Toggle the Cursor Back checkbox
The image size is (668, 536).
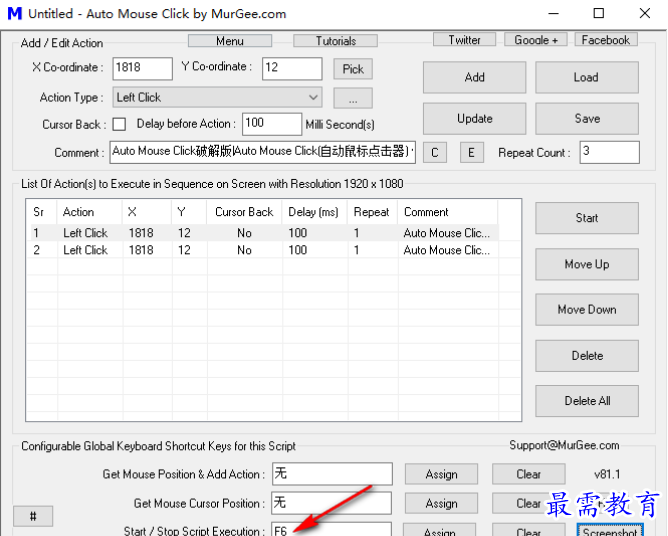point(119,124)
